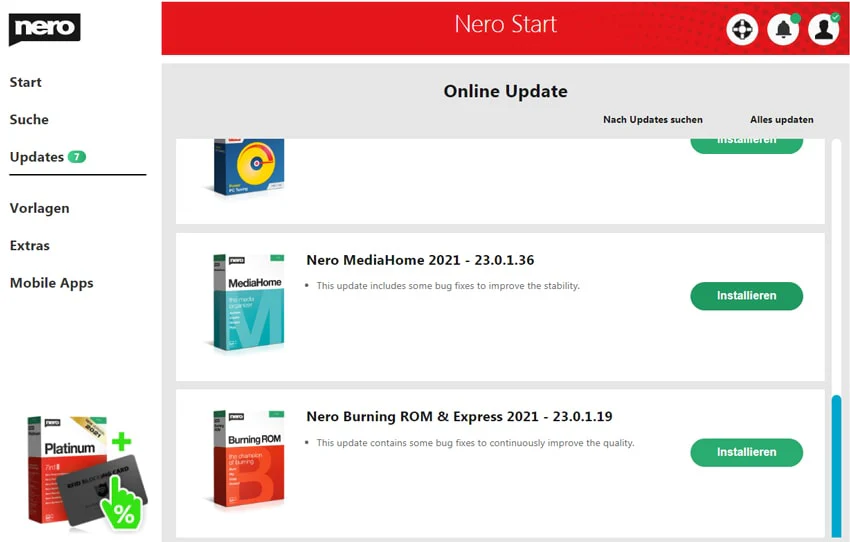Open Vorlagen in sidebar

[40, 208]
